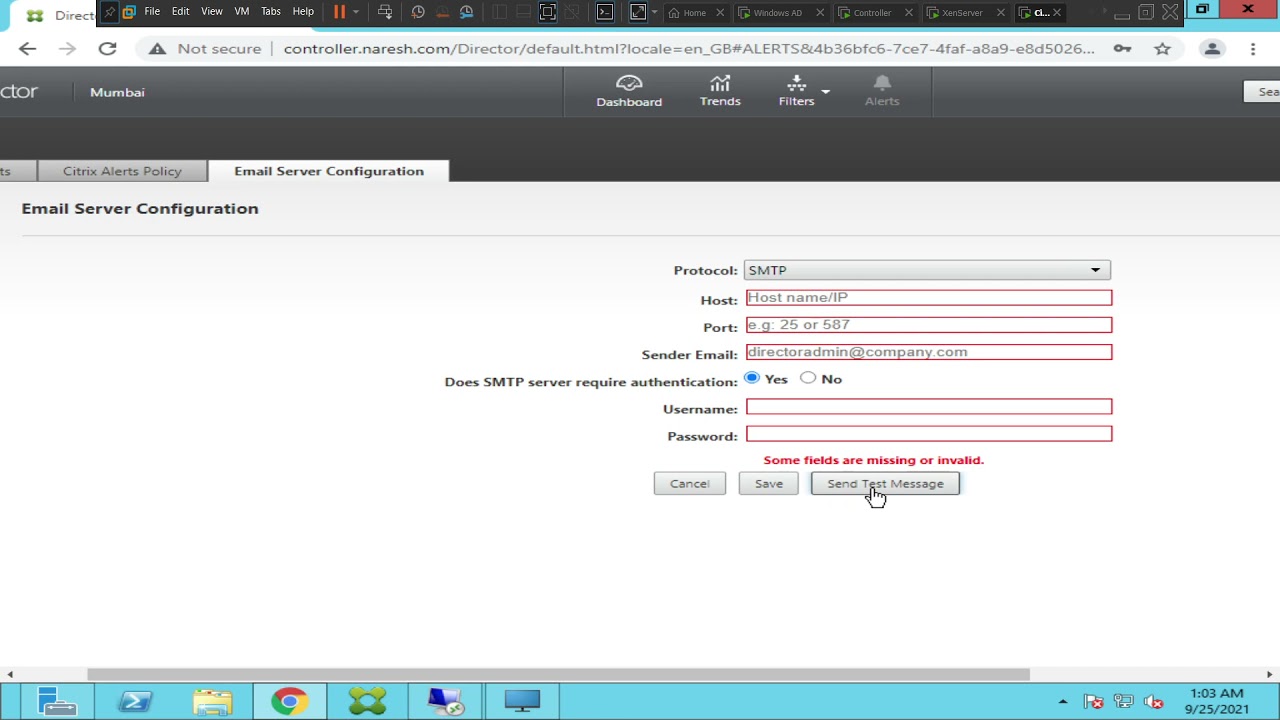Click the Sender Email field
The image size is (1280, 720).
coord(928,352)
